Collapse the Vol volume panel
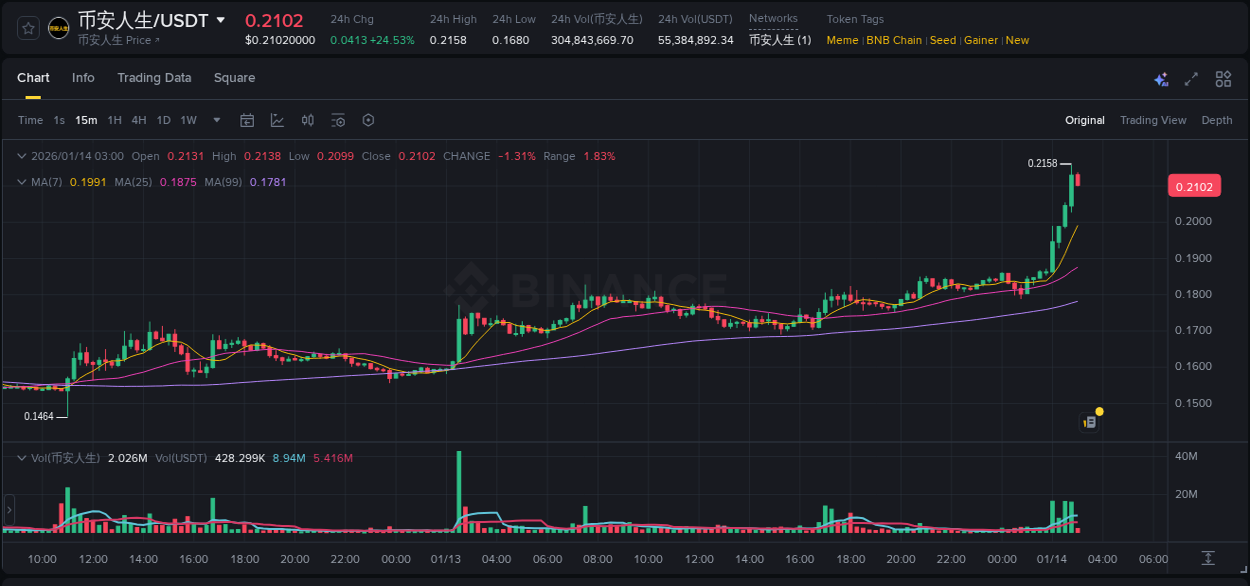The image size is (1250, 586). [x=22, y=456]
